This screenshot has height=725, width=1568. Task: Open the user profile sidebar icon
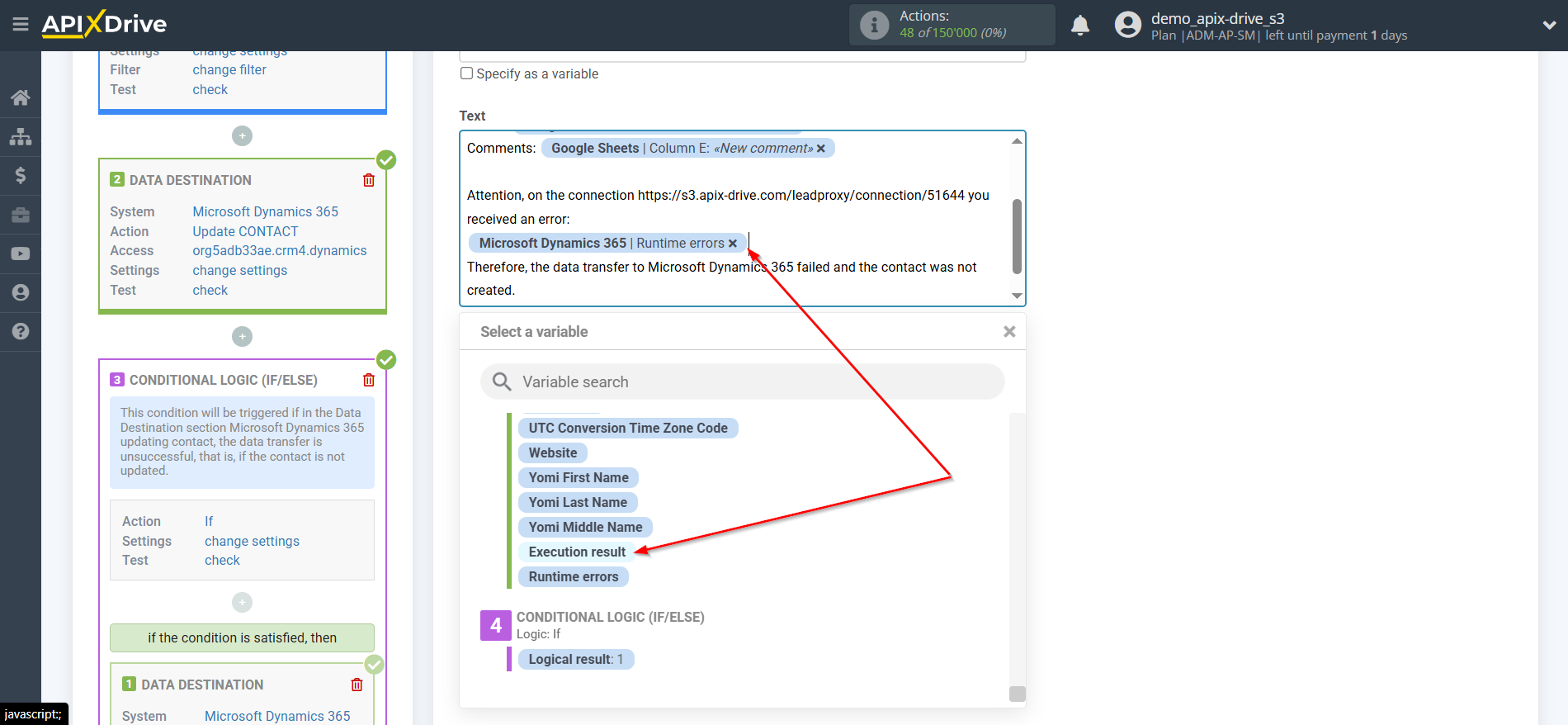[21, 292]
